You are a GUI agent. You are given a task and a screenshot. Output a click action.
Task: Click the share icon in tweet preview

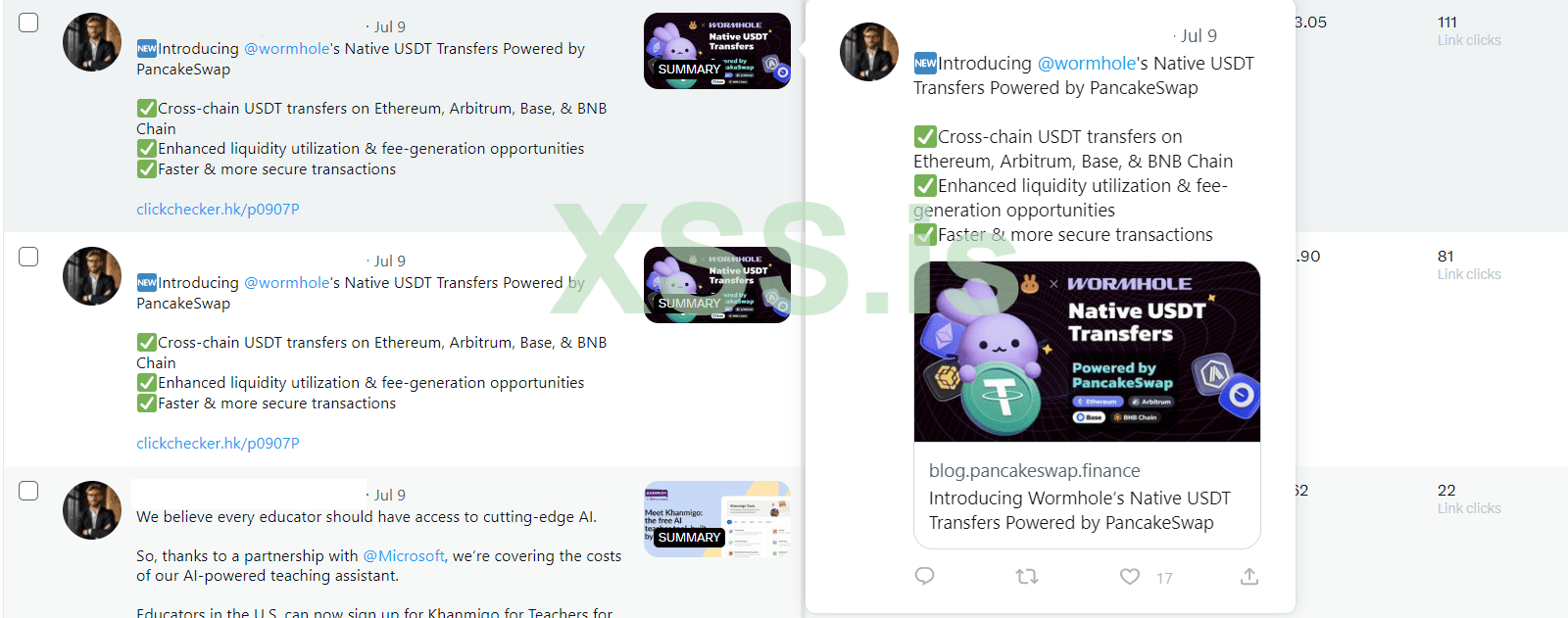1249,577
